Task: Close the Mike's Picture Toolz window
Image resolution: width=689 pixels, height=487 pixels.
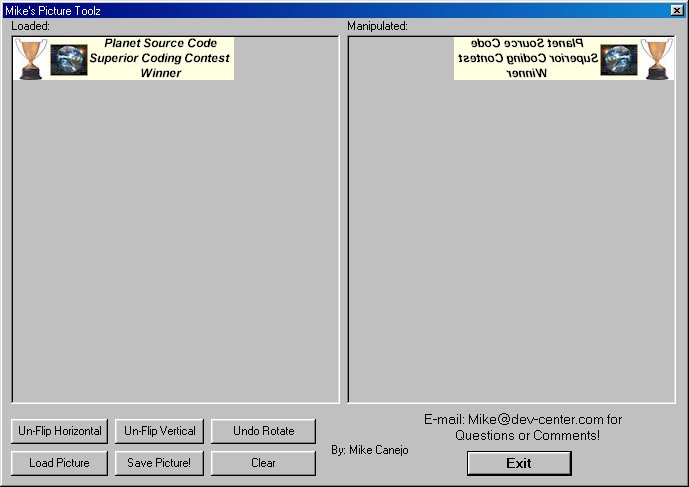Action: coord(676,10)
